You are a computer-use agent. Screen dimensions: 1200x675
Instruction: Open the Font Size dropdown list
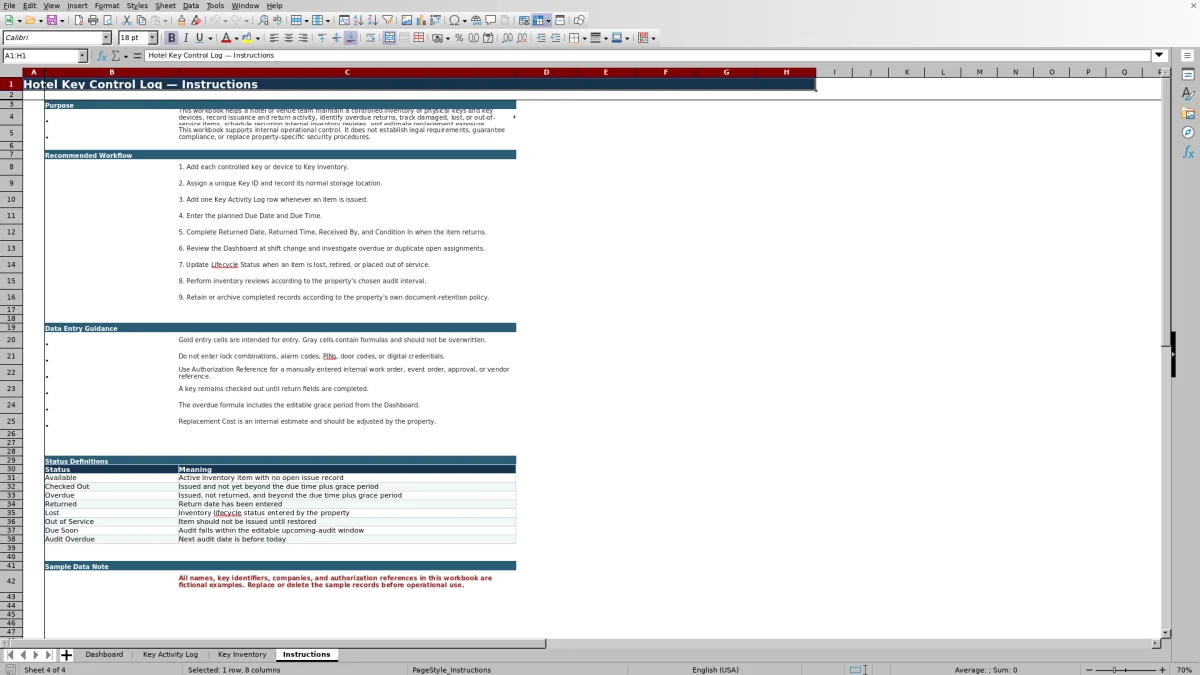153,38
